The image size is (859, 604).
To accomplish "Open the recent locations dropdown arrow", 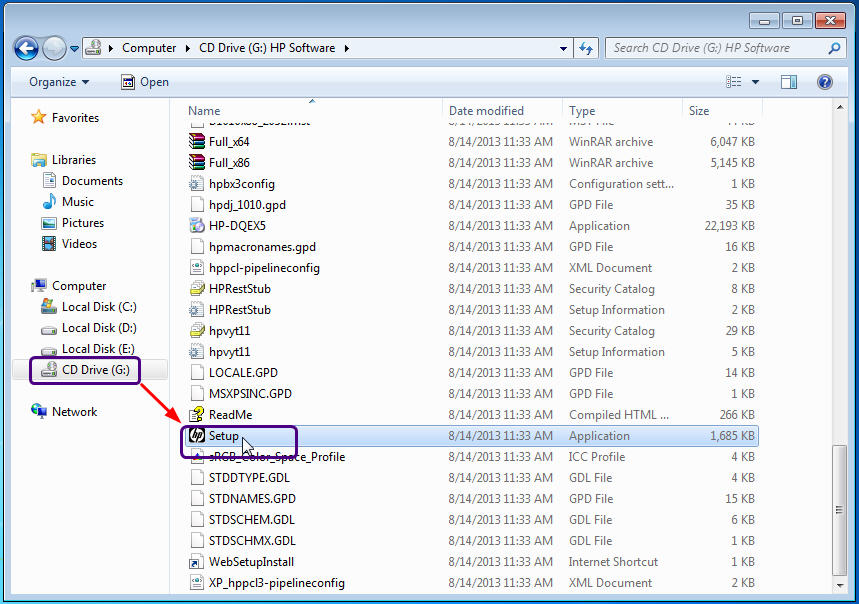I will (75, 49).
